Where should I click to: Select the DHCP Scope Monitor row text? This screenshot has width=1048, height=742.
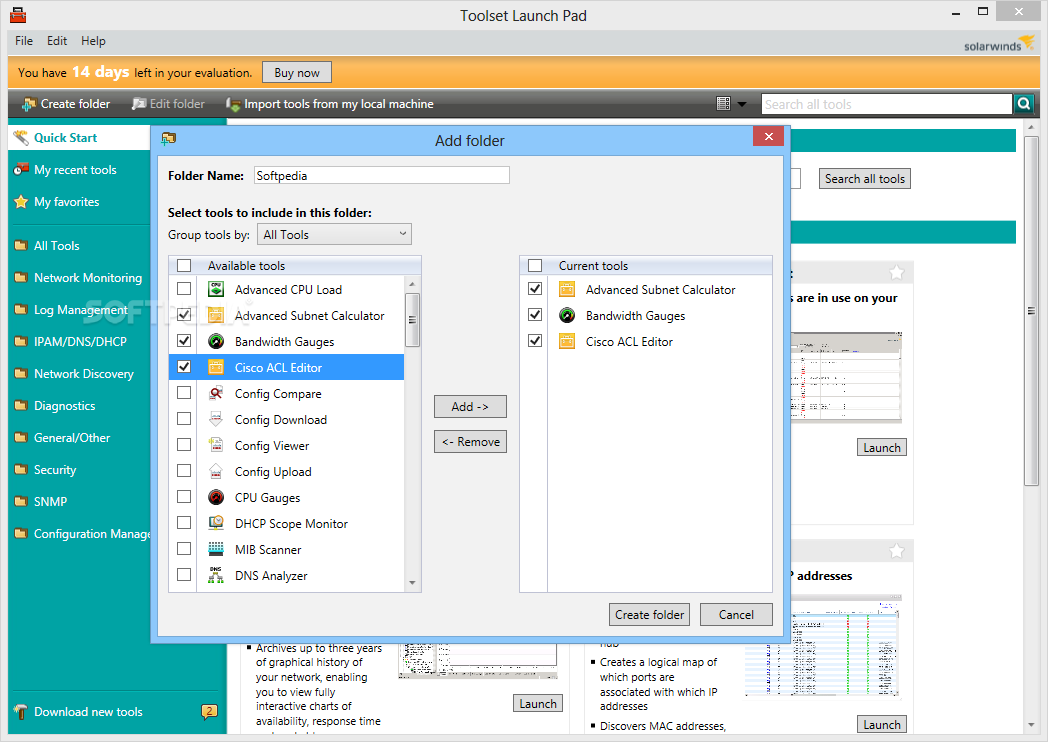click(x=291, y=523)
